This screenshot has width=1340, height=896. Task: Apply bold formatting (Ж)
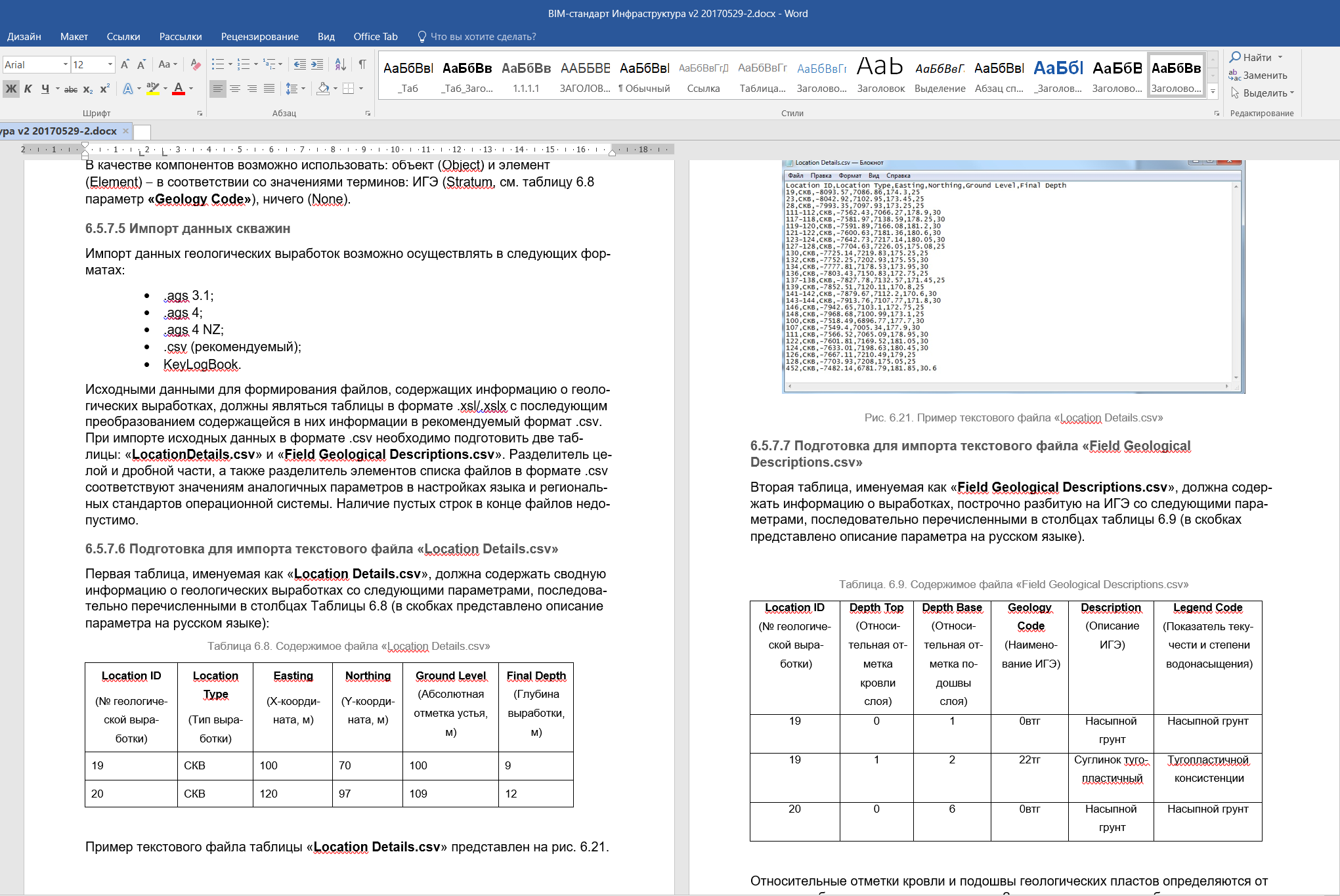11,89
